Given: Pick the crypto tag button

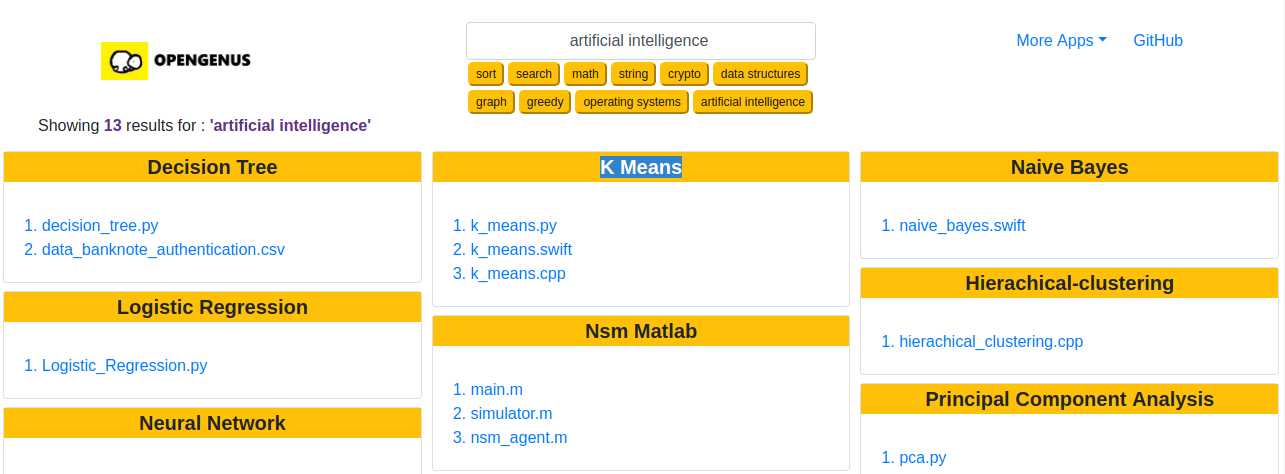Looking at the screenshot, I should click(x=684, y=74).
